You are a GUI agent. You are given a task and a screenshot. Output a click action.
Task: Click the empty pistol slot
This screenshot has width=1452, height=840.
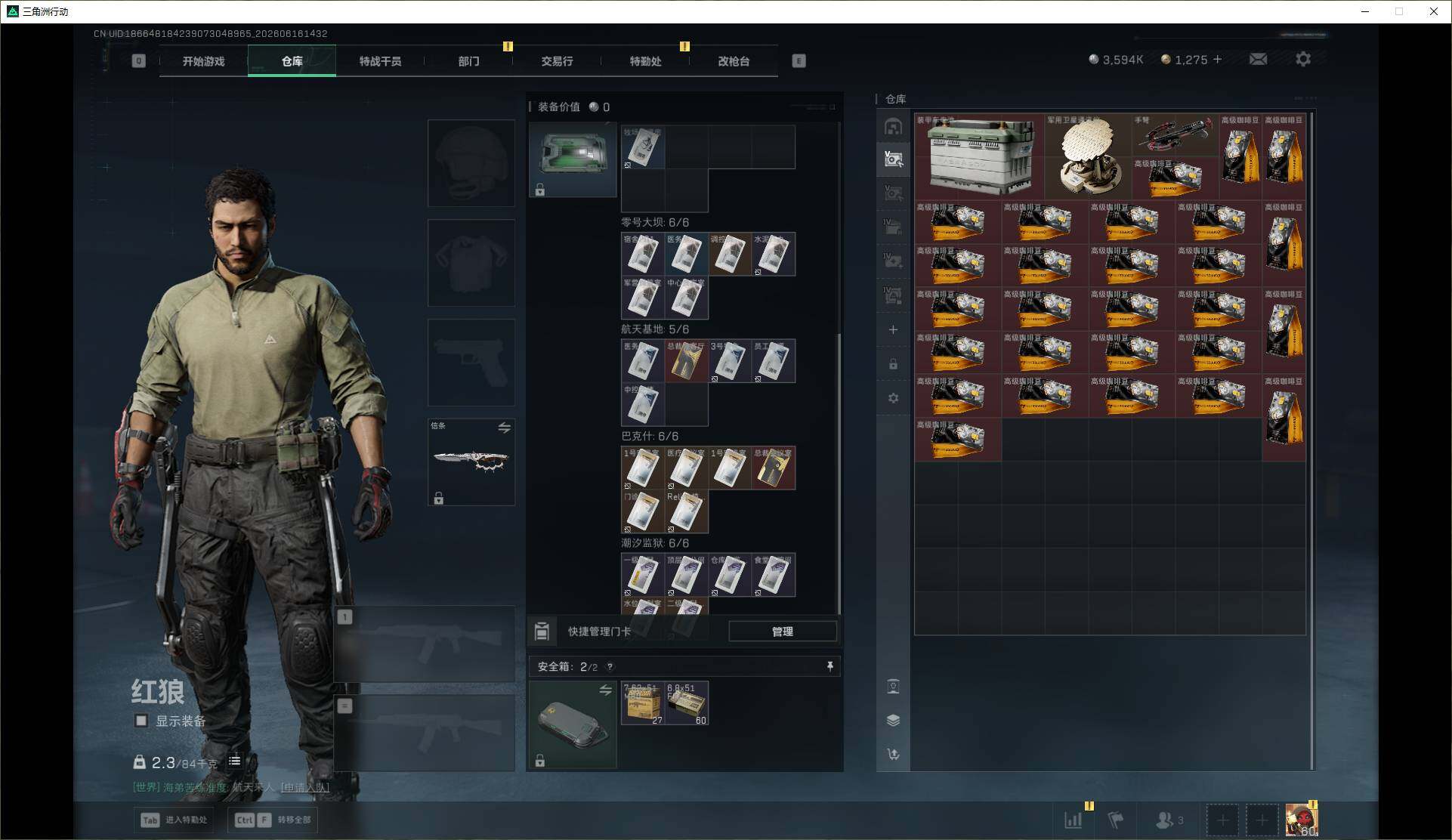(x=471, y=362)
